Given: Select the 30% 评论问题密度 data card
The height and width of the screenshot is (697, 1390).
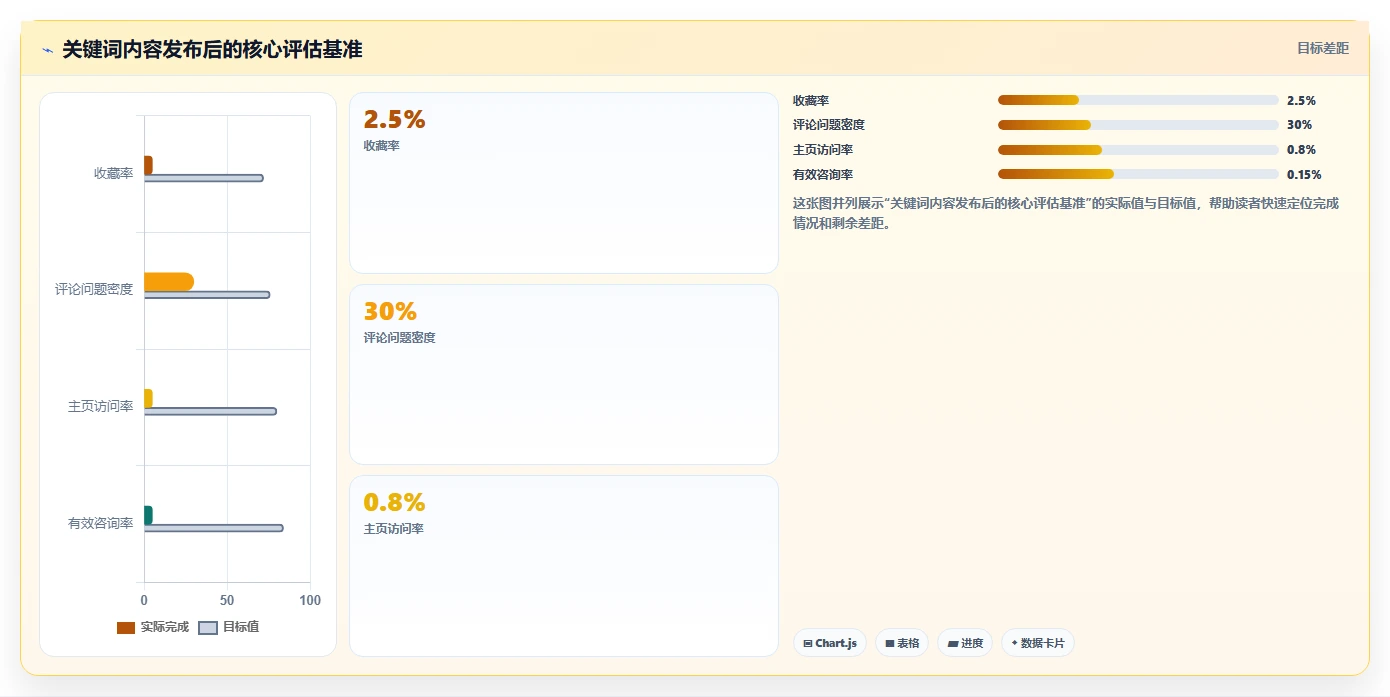Looking at the screenshot, I should (x=564, y=374).
